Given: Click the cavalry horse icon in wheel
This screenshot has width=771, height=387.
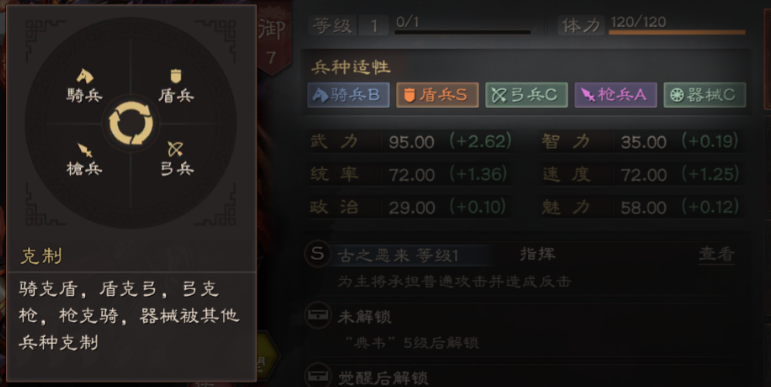Looking at the screenshot, I should click(85, 76).
